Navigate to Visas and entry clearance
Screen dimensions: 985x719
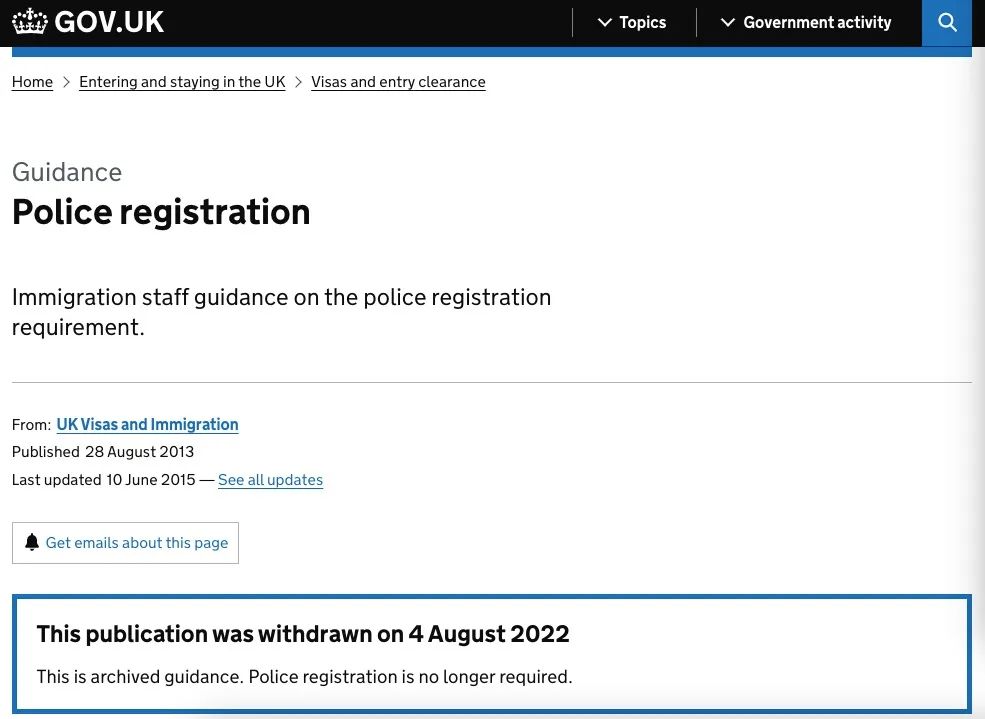click(398, 82)
